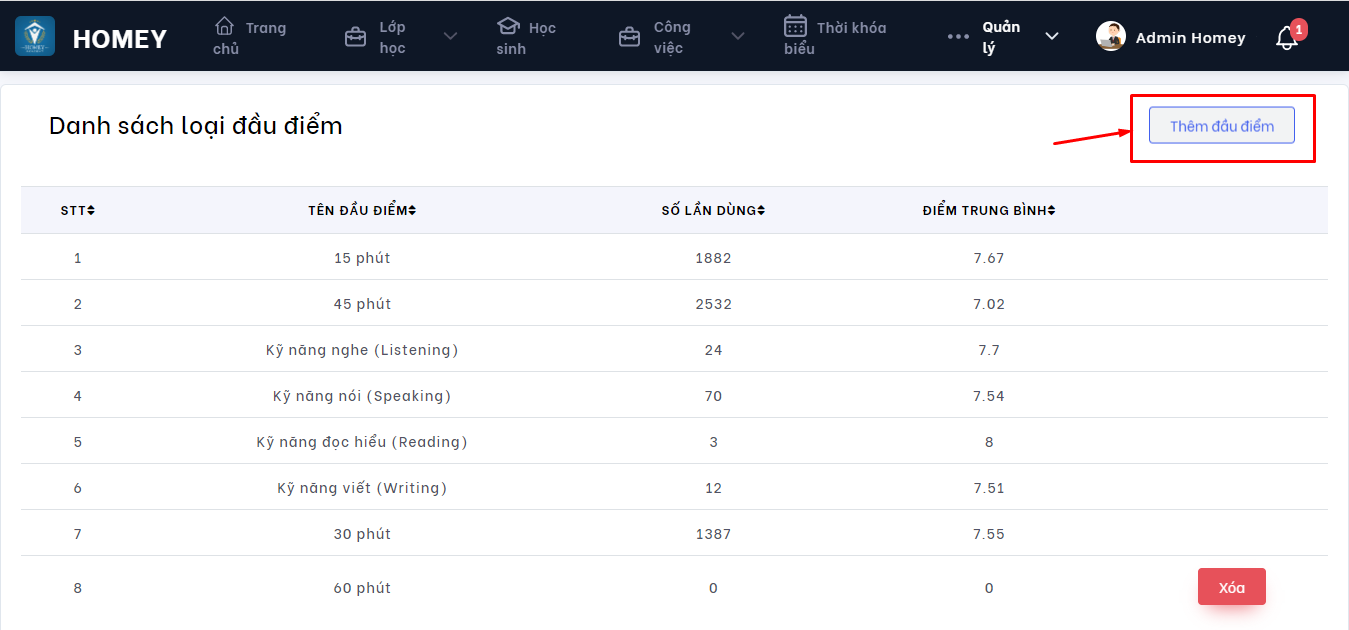Expand the Lớp học dropdown chevron

(x=450, y=37)
